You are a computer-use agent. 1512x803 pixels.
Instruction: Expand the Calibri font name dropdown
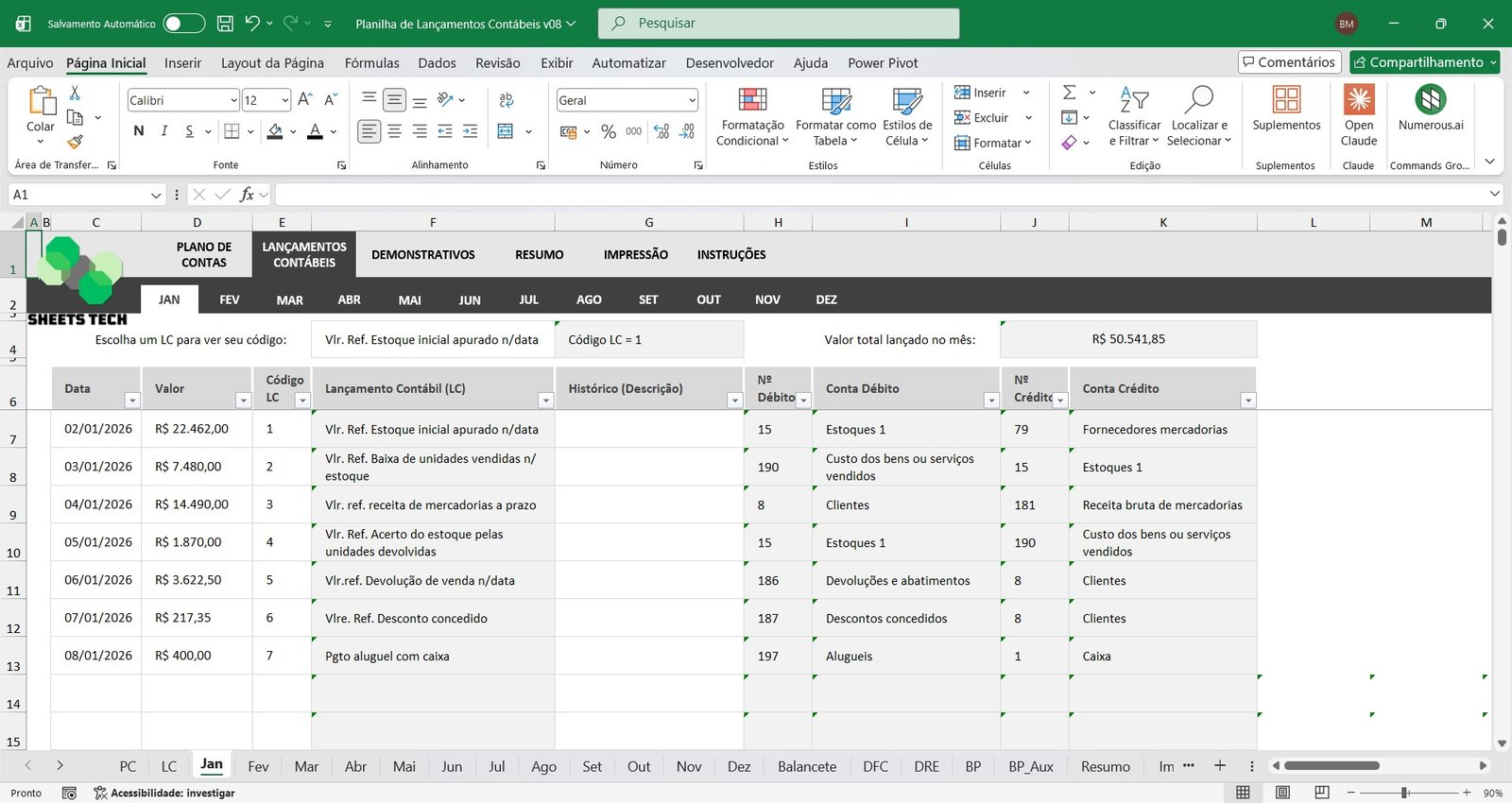[233, 100]
